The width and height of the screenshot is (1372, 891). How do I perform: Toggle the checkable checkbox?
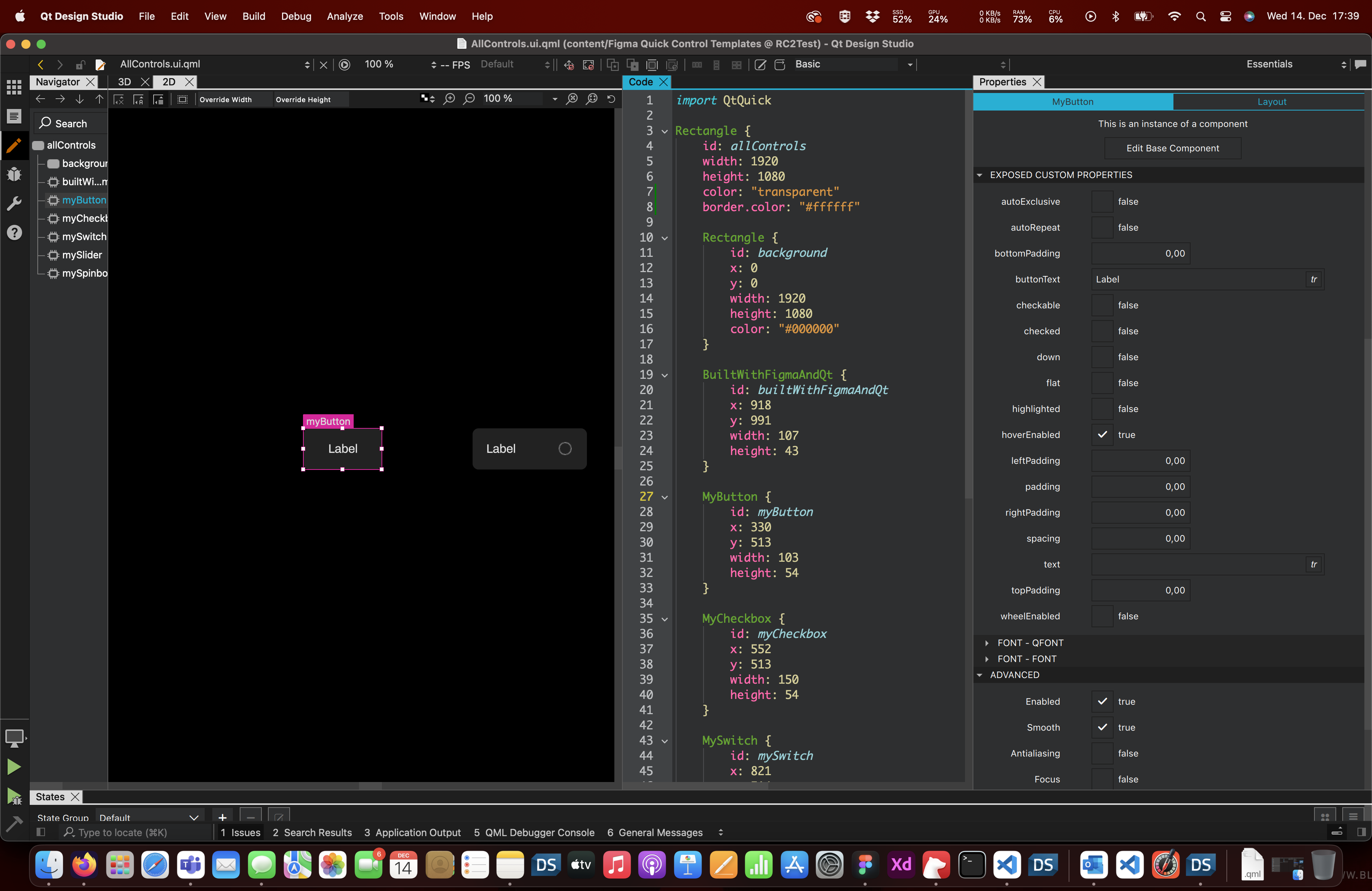click(1102, 306)
